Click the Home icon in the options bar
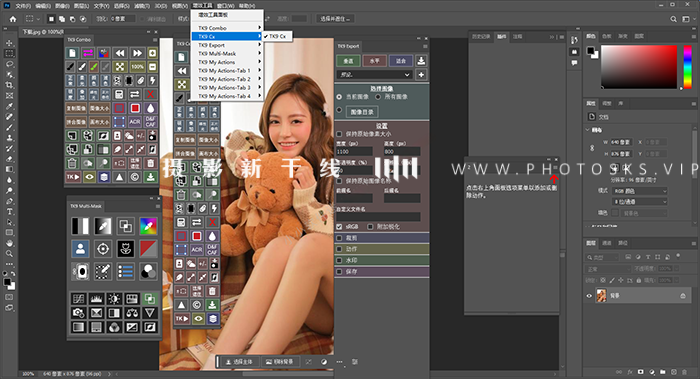This screenshot has width=700, height=379. point(13,19)
